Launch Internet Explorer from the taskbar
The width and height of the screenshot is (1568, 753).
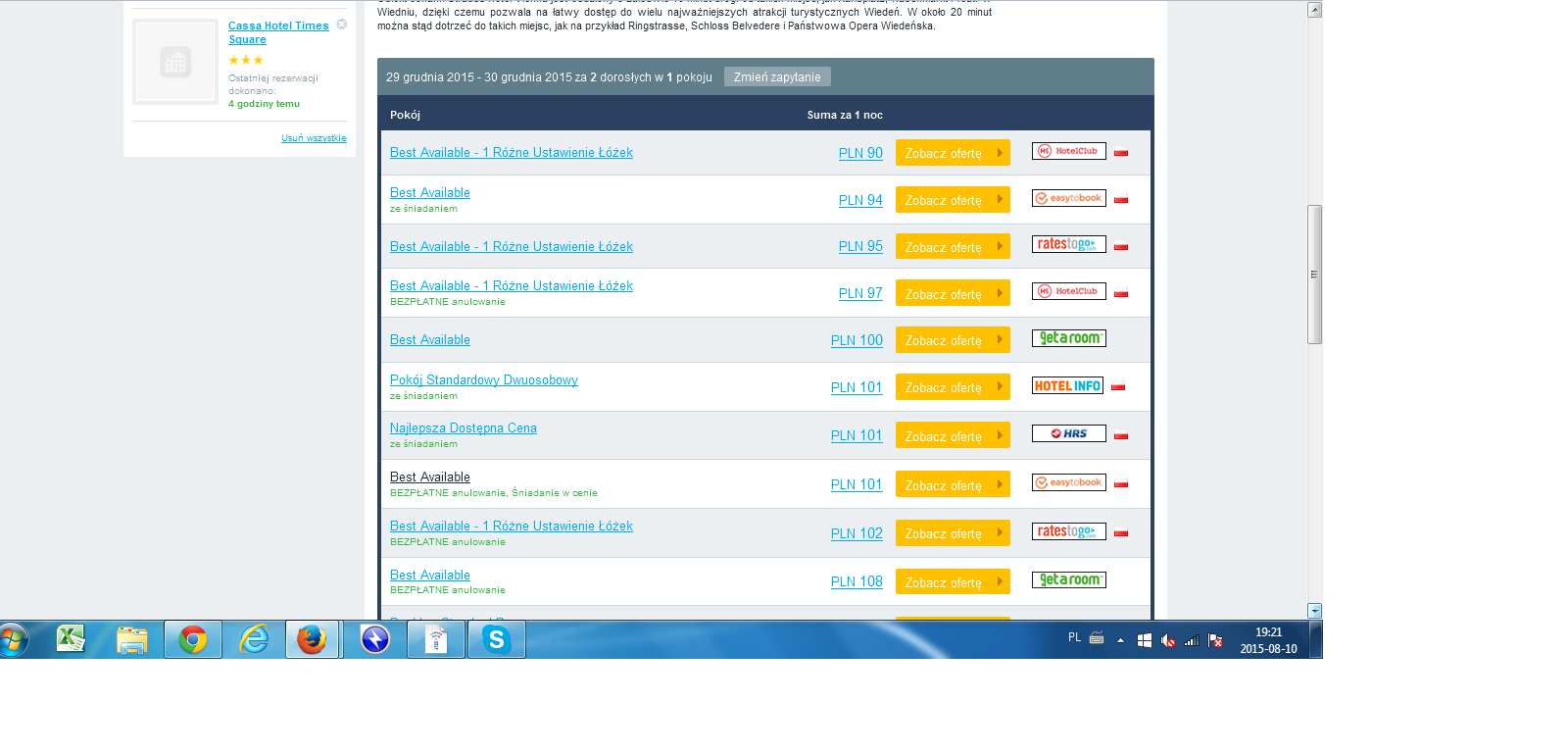[x=254, y=639]
